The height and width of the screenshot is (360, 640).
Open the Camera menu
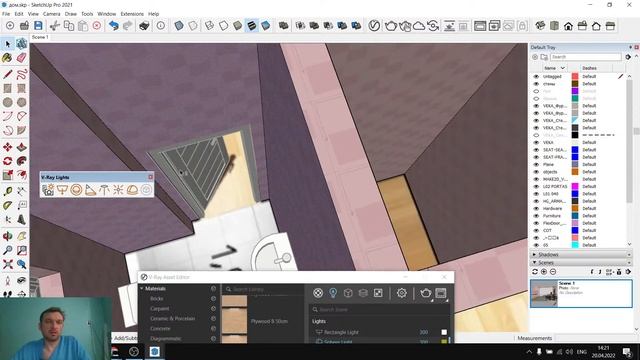51,14
